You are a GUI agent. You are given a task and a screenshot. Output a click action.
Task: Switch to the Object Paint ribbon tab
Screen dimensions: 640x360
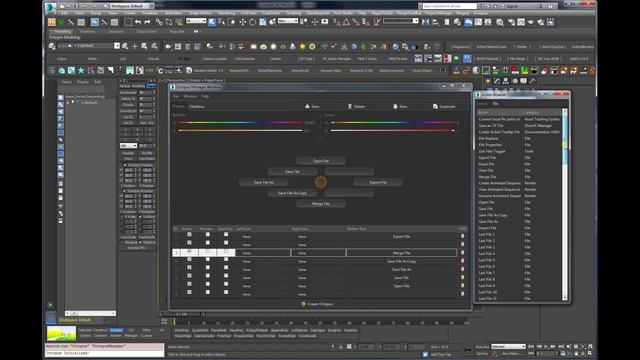click(x=147, y=31)
